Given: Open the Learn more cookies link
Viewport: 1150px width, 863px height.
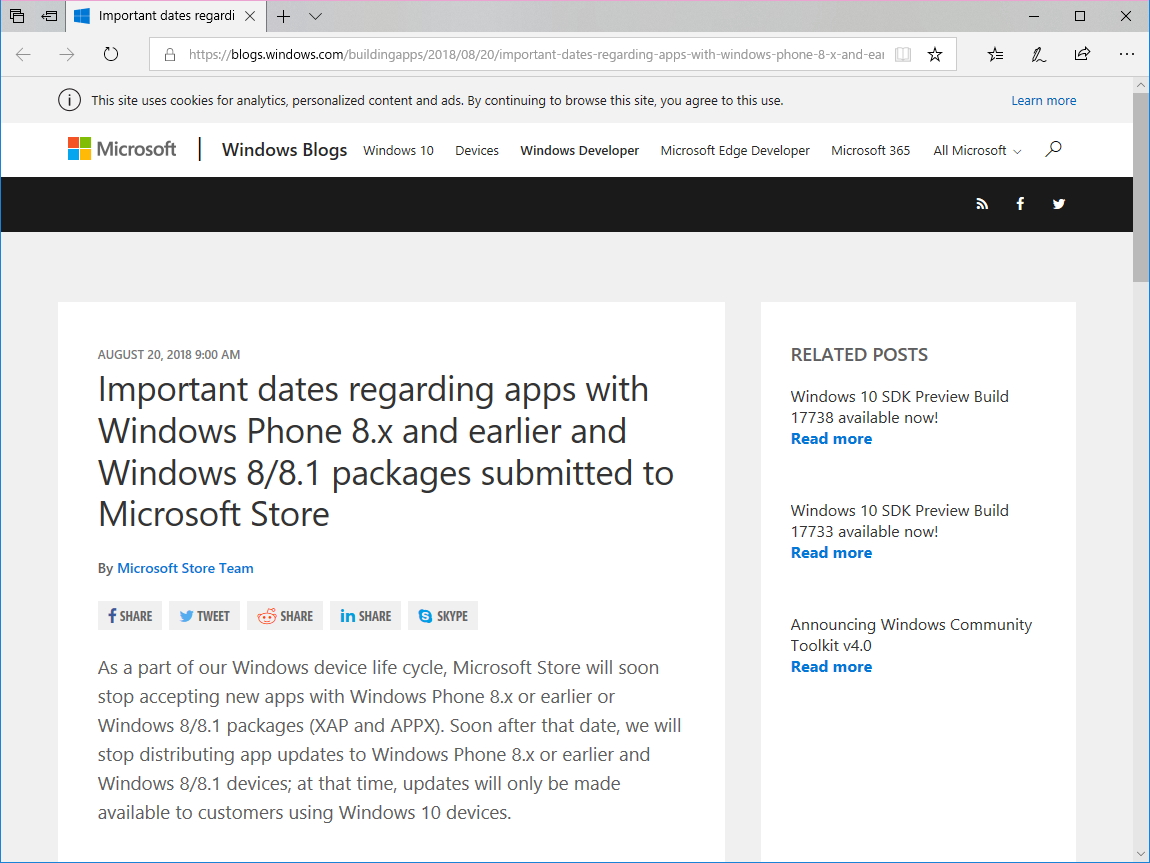Looking at the screenshot, I should 1044,100.
